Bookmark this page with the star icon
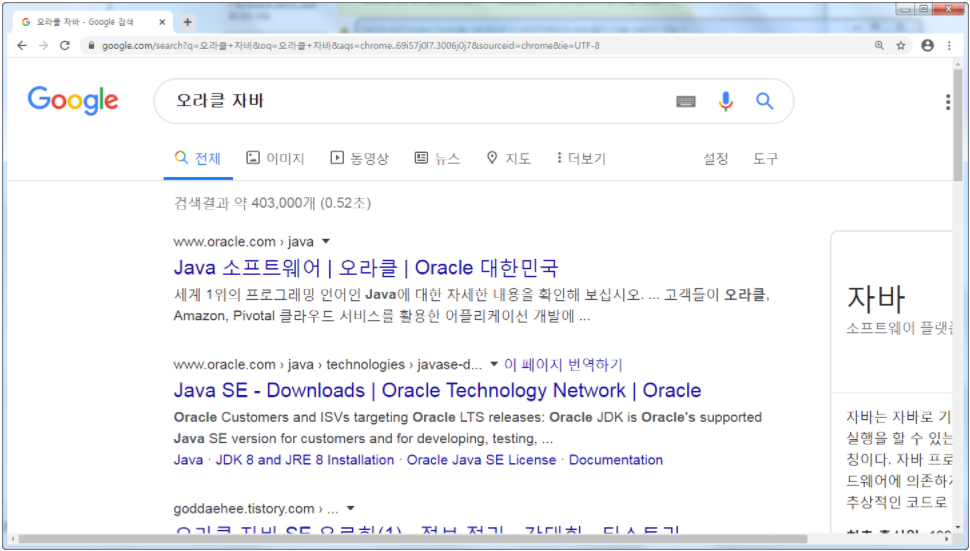Viewport: 970px width, 551px height. (x=901, y=45)
